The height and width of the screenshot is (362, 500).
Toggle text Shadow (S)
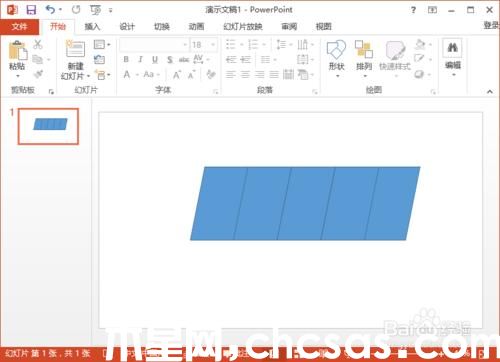(170, 60)
